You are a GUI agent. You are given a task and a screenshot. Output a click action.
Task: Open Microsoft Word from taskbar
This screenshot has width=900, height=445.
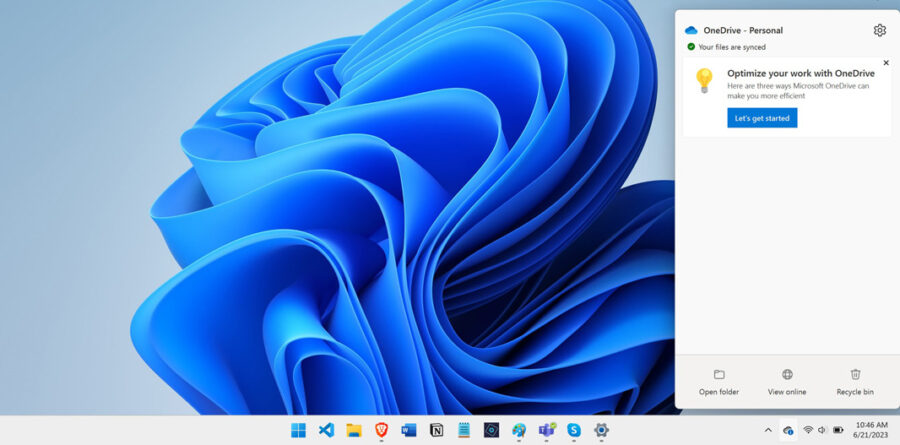click(408, 430)
